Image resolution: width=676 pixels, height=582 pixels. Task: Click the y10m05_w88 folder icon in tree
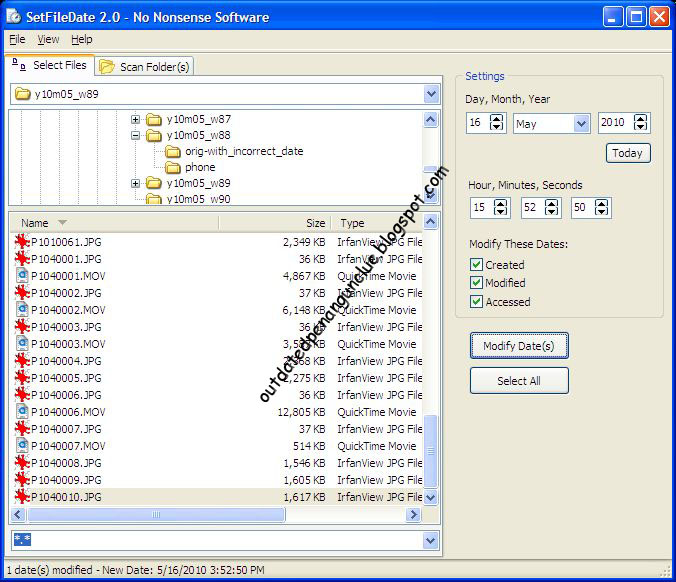[x=153, y=135]
